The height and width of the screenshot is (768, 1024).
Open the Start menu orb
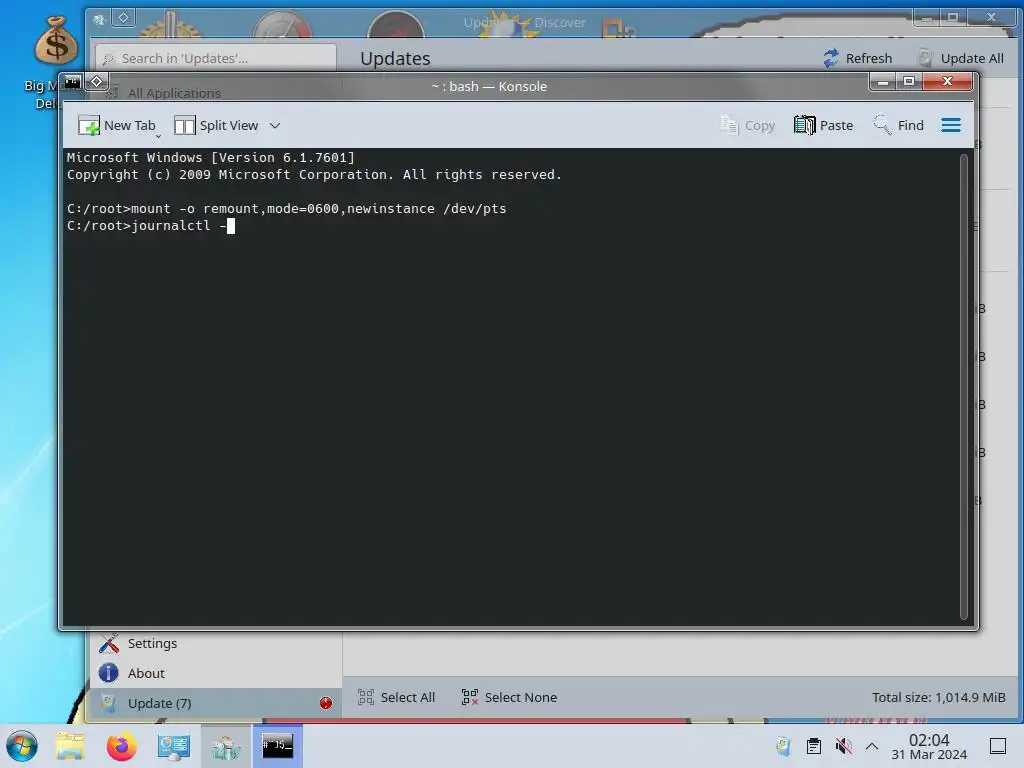click(22, 746)
